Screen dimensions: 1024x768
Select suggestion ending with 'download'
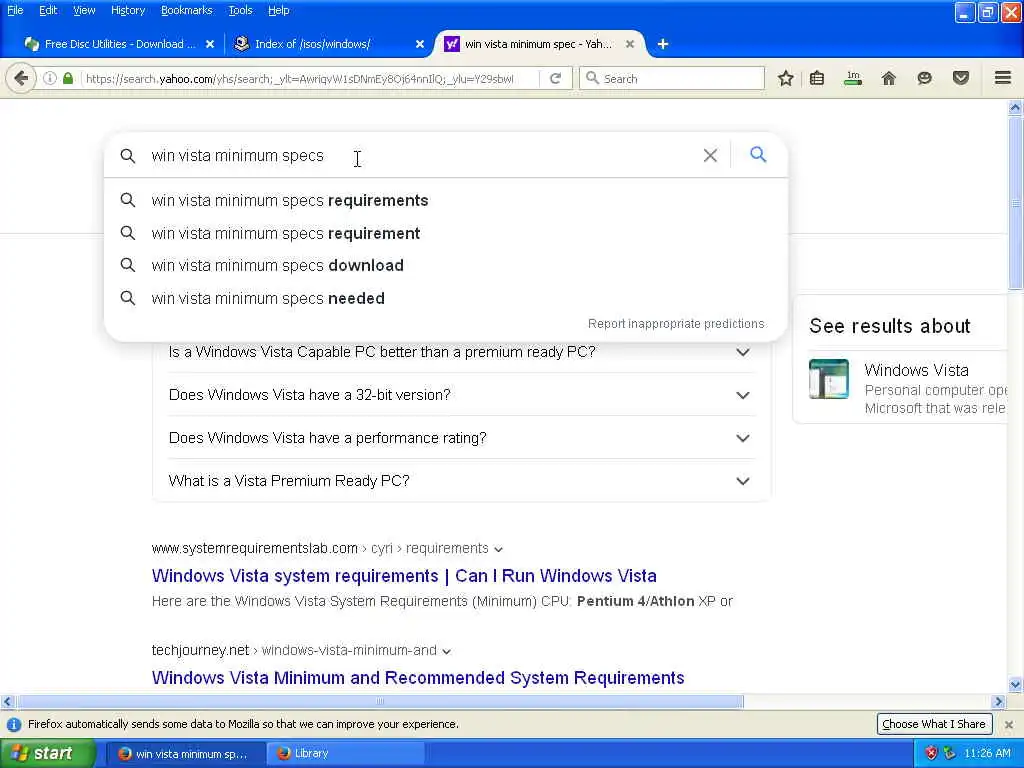coord(445,265)
